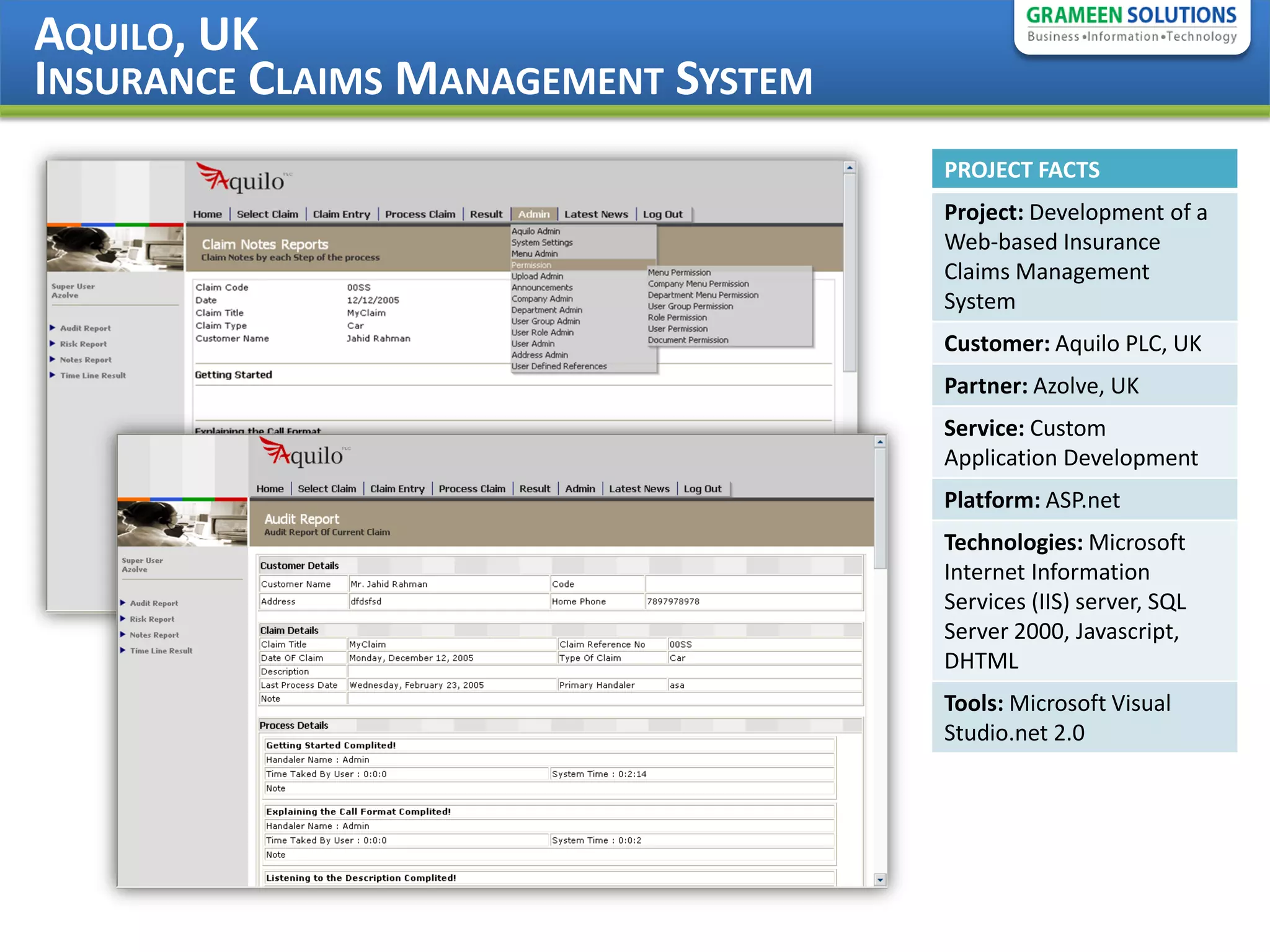Click the 'Mr. Jahid Rahman' customer name cell
The width and height of the screenshot is (1270, 952).
click(449, 584)
